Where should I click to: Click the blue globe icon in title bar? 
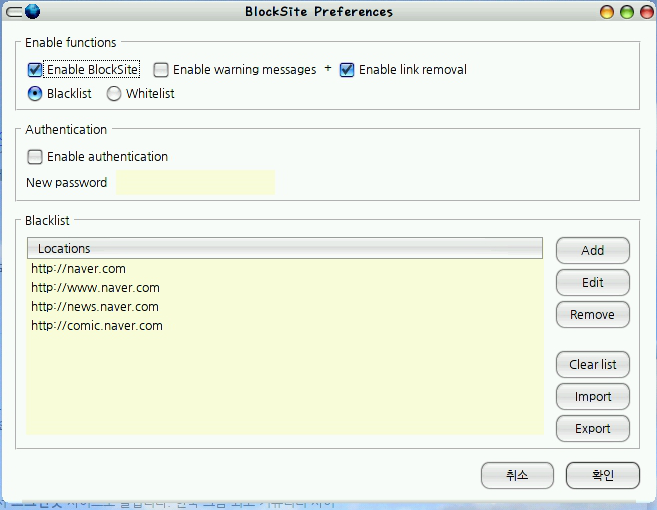33,11
